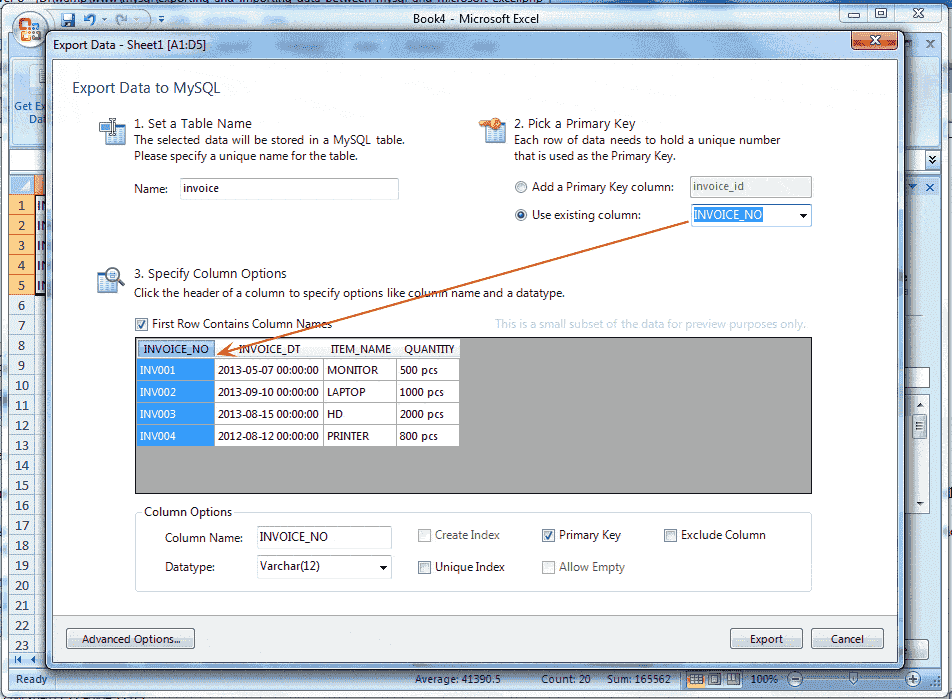Open Advanced Options
Image resolution: width=952 pixels, height=699 pixels.
click(x=130, y=638)
